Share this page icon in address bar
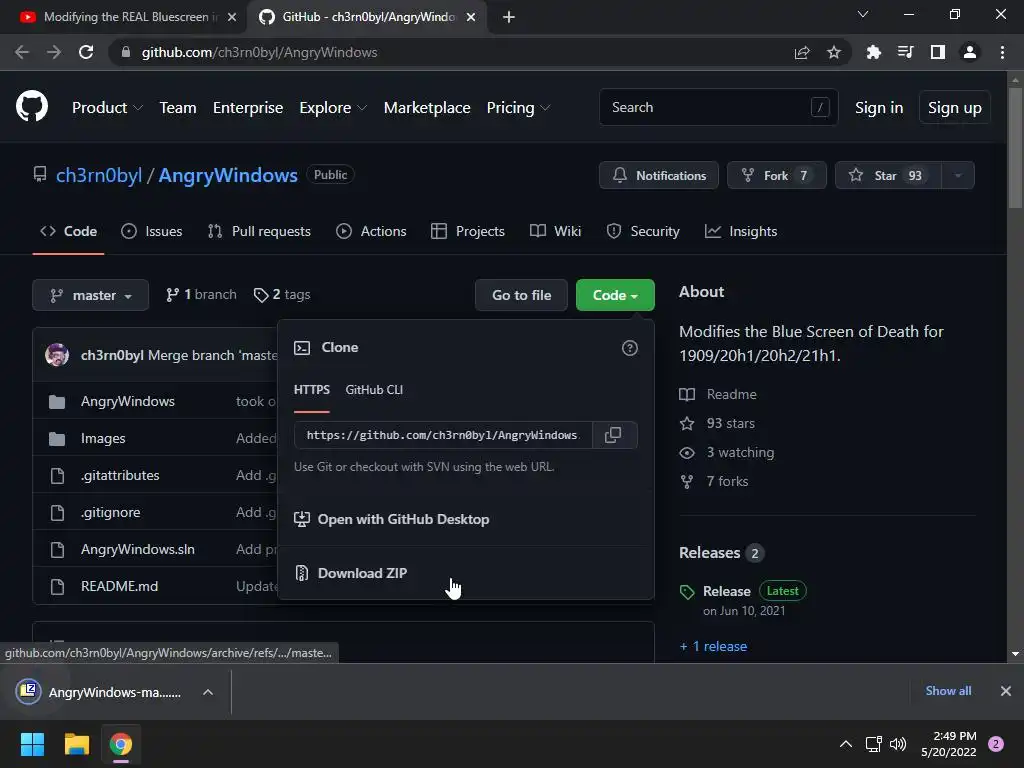The width and height of the screenshot is (1024, 768). point(802,52)
